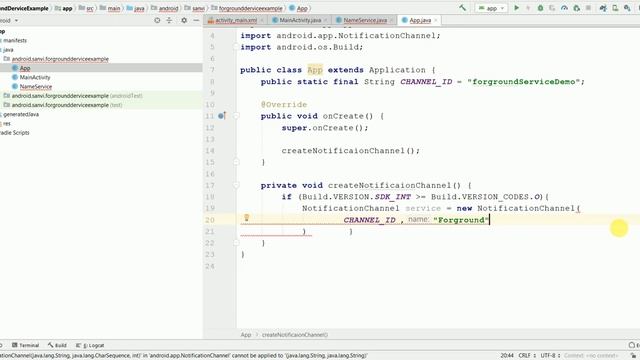Click Run with Coverage icon
The image size is (640, 360).
point(552,8)
